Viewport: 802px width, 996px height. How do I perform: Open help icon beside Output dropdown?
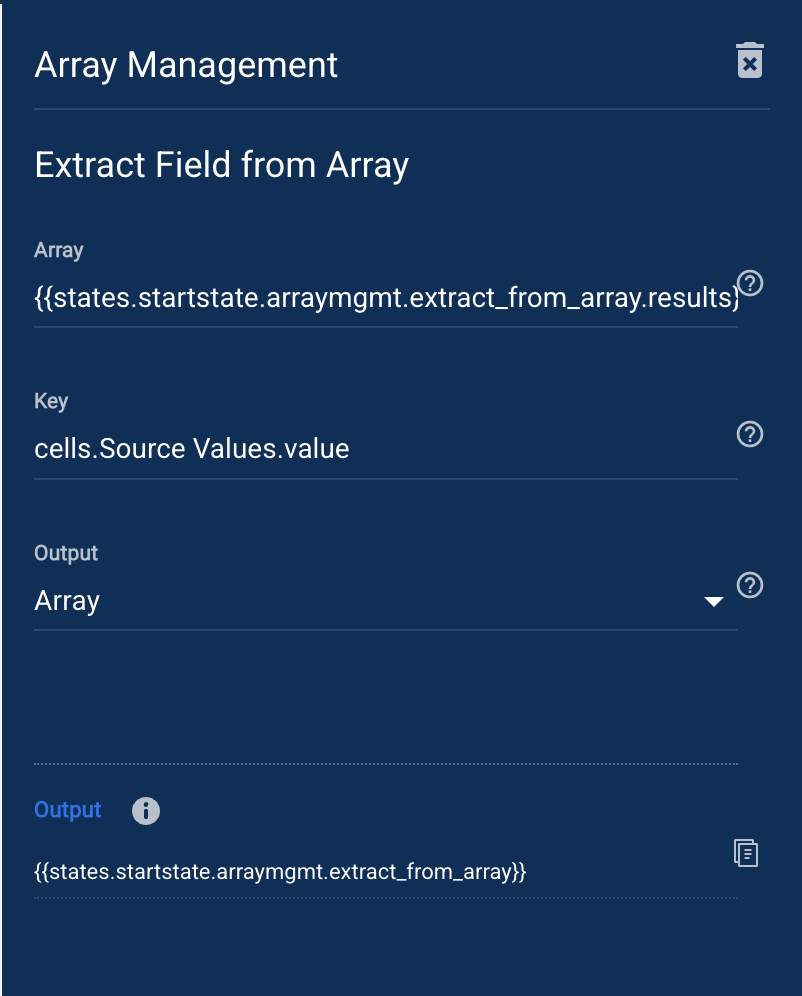click(750, 585)
